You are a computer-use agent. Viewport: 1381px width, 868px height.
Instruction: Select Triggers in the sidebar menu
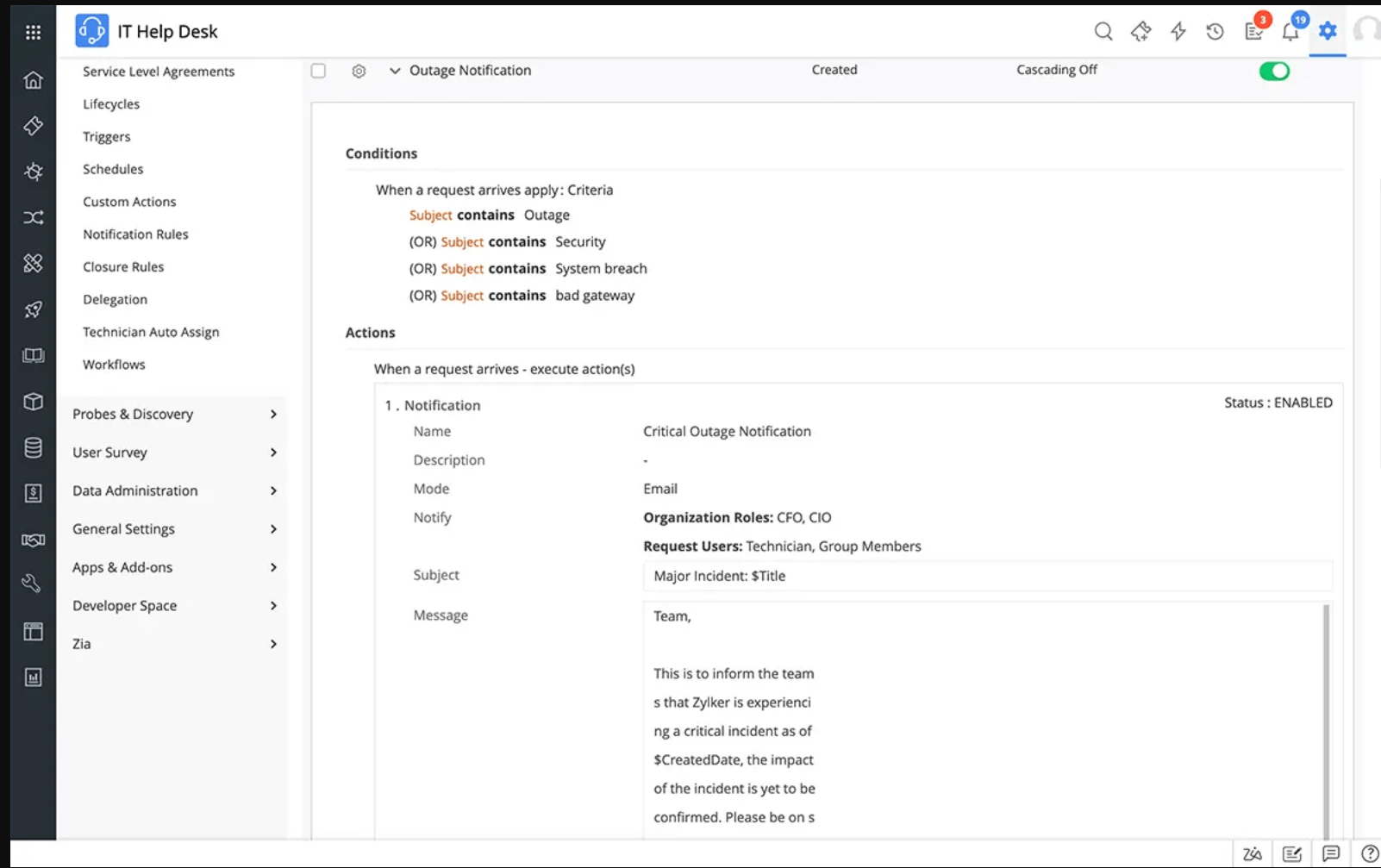(x=107, y=137)
